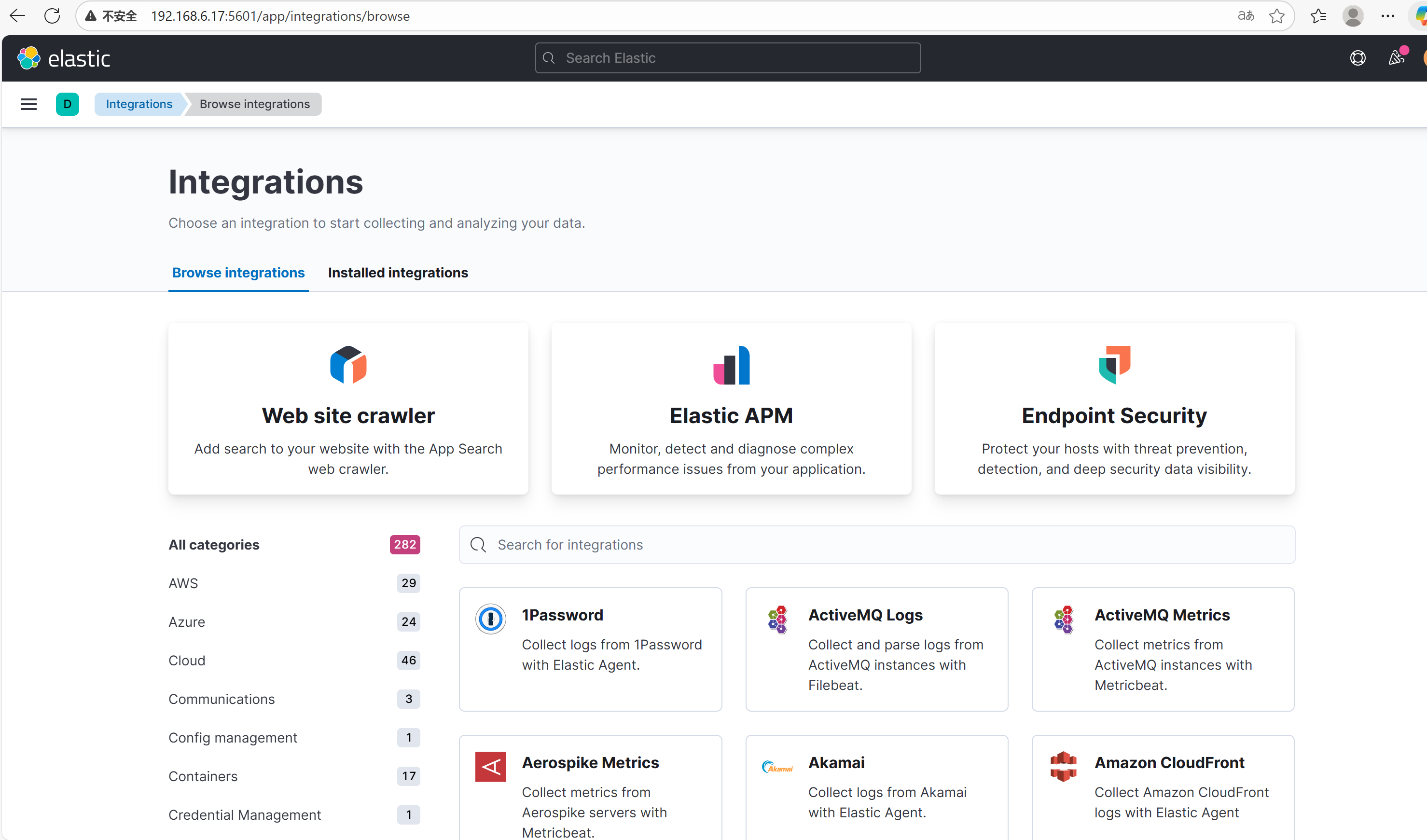This screenshot has width=1427, height=840.
Task: Select the Azure category filter
Action: (186, 621)
